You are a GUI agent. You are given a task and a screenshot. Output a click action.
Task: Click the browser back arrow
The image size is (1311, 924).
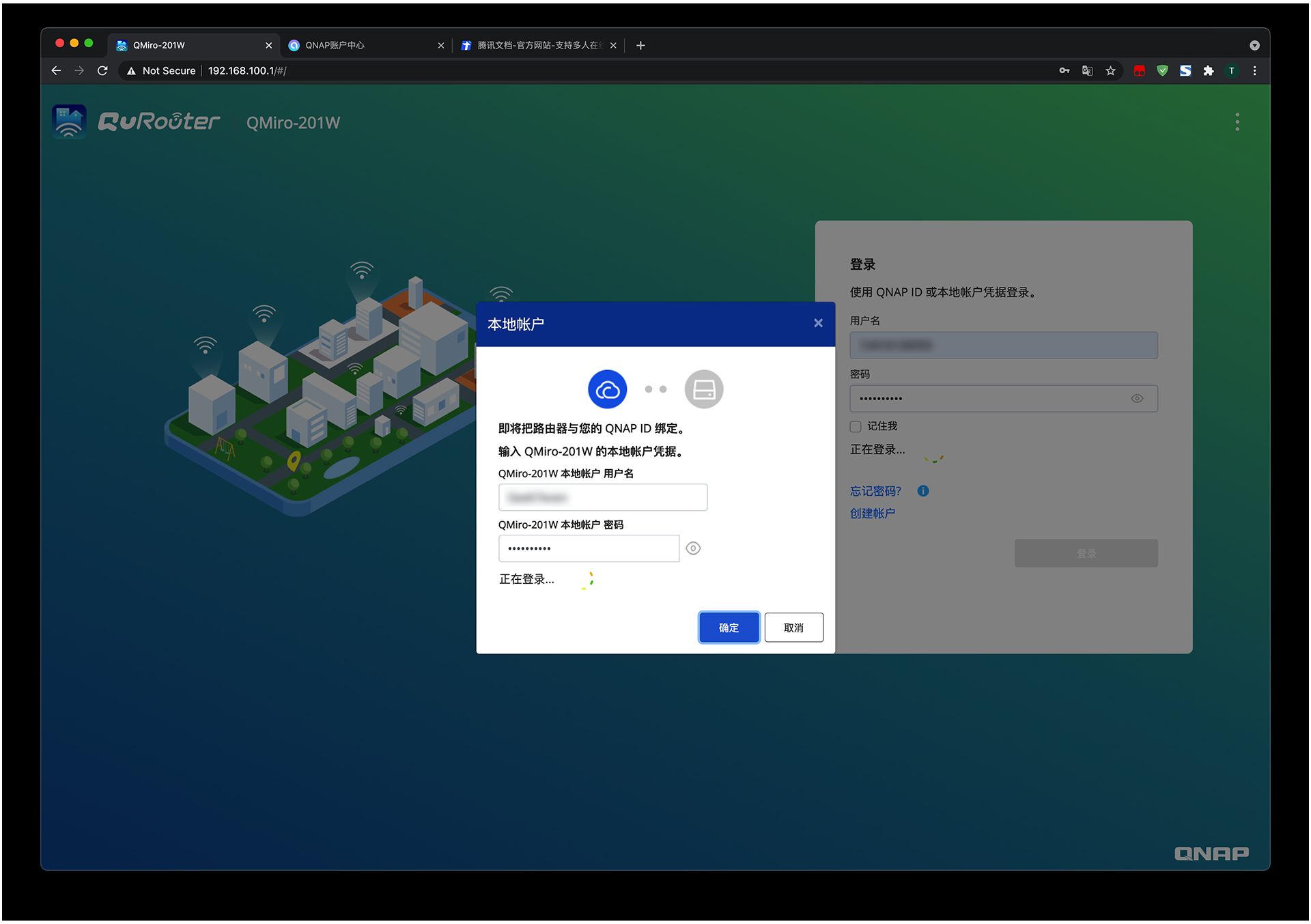(56, 71)
